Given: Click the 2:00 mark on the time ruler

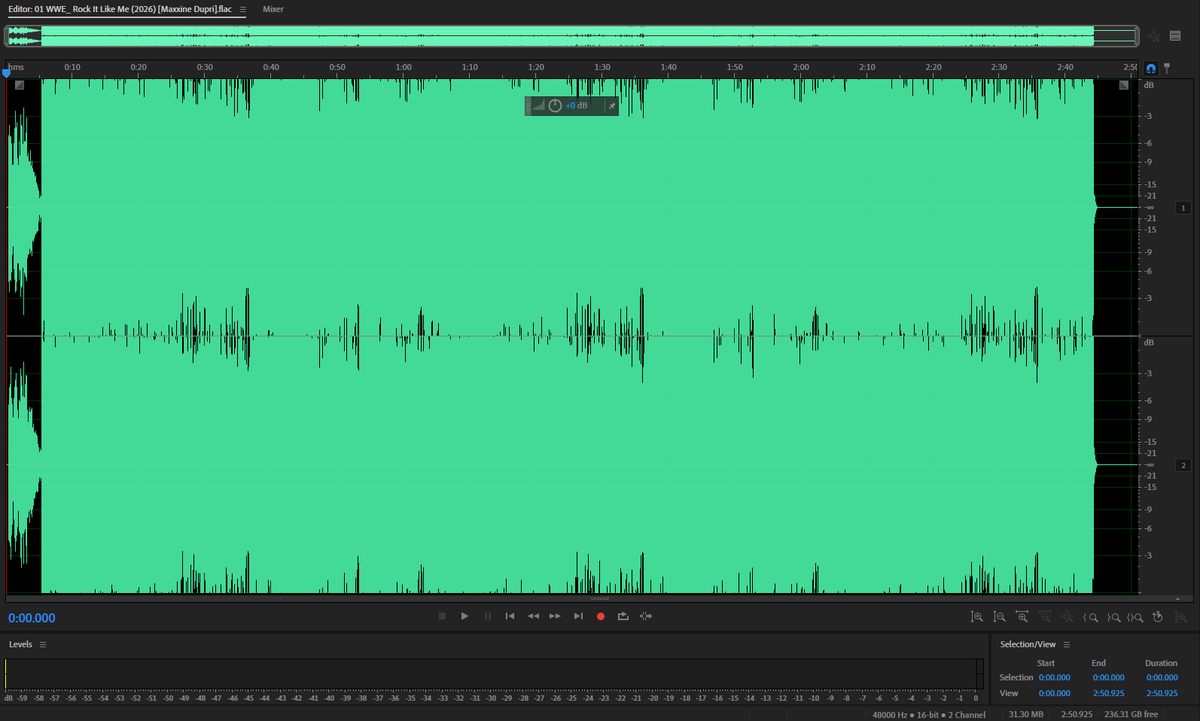Looking at the screenshot, I should pos(801,67).
